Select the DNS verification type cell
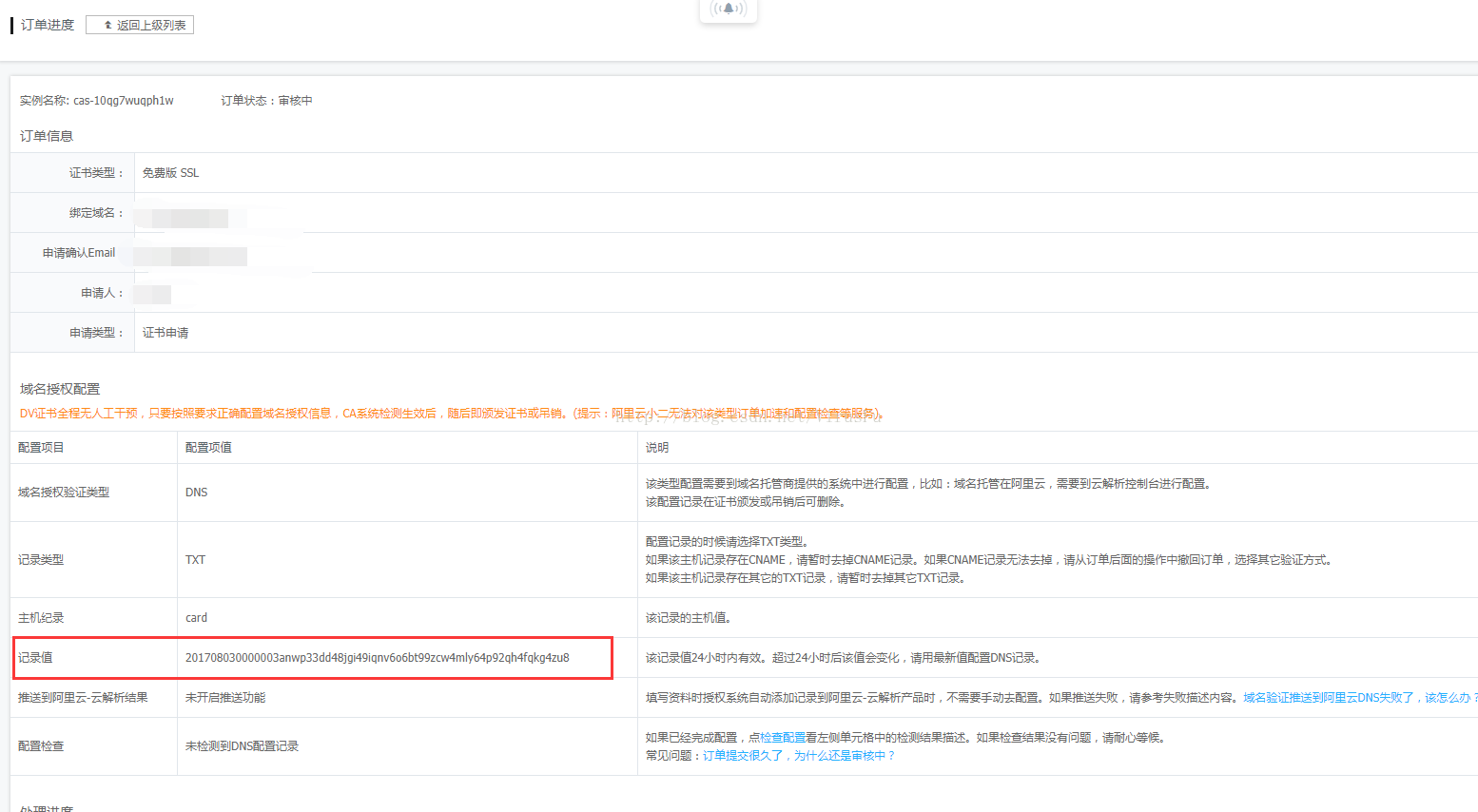 point(195,492)
